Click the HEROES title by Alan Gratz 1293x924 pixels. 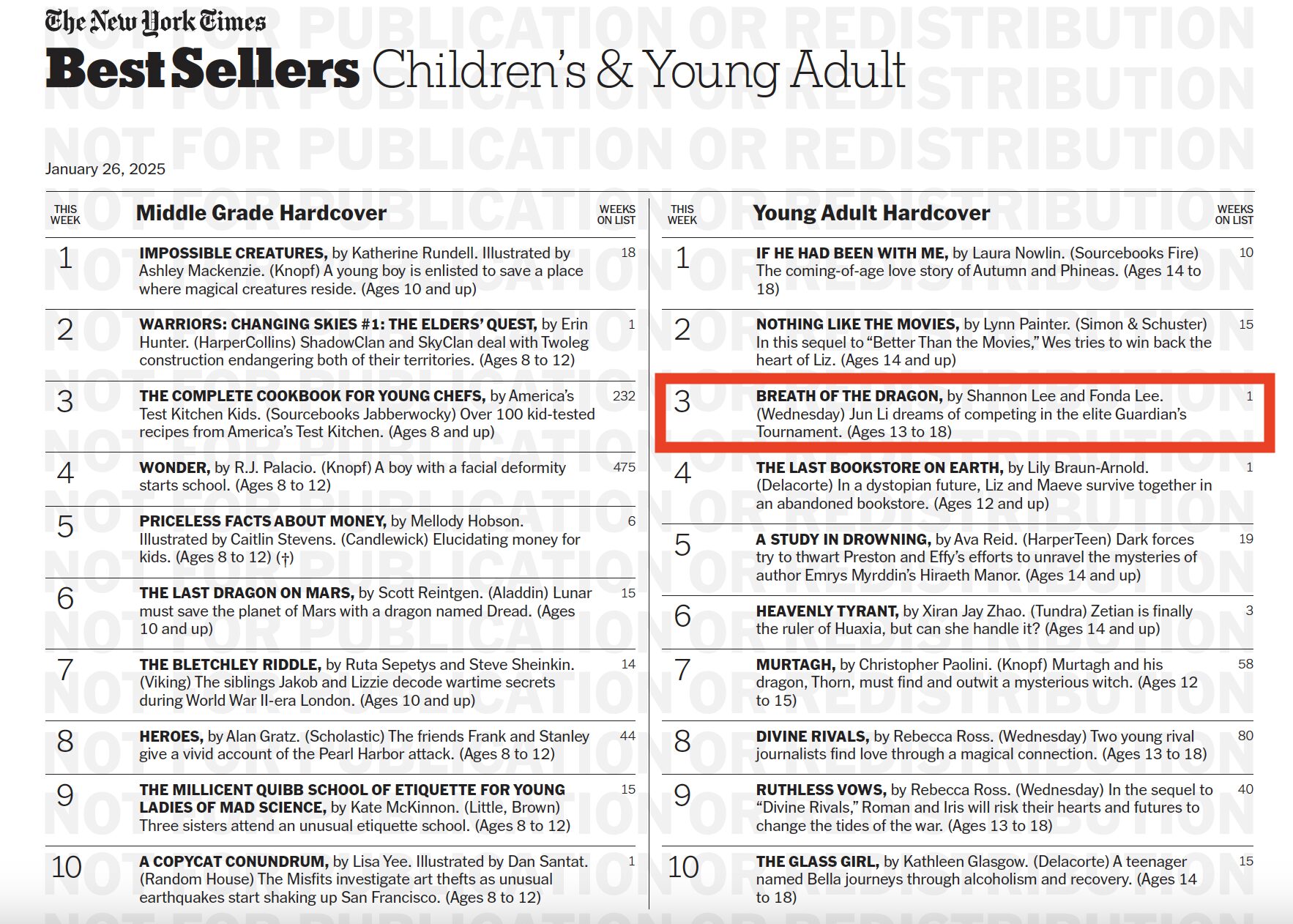[x=171, y=737]
